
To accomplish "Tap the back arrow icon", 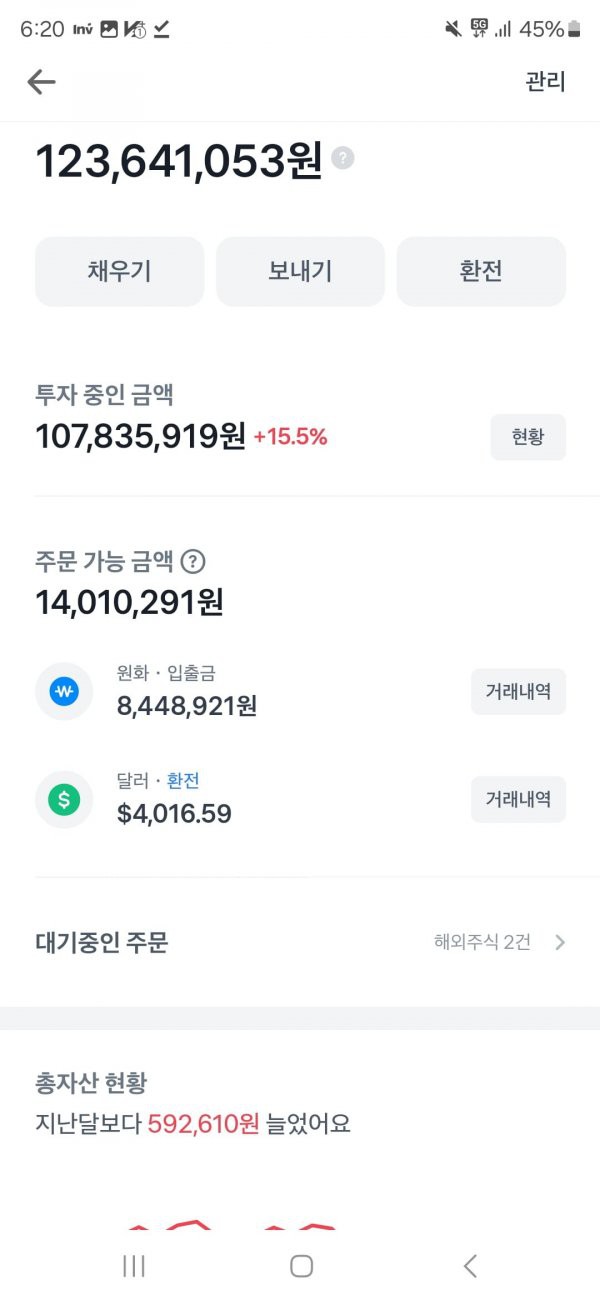I will click(x=41, y=82).
